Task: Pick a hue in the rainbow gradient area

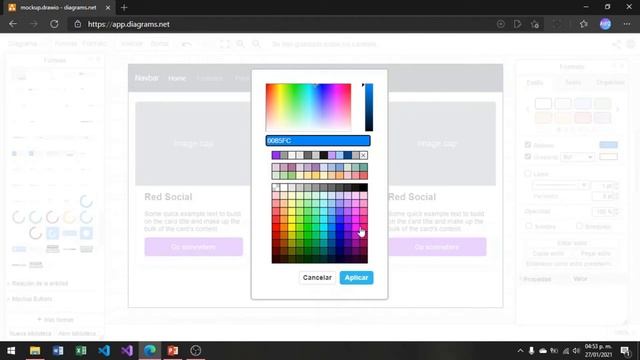Action: tap(308, 107)
